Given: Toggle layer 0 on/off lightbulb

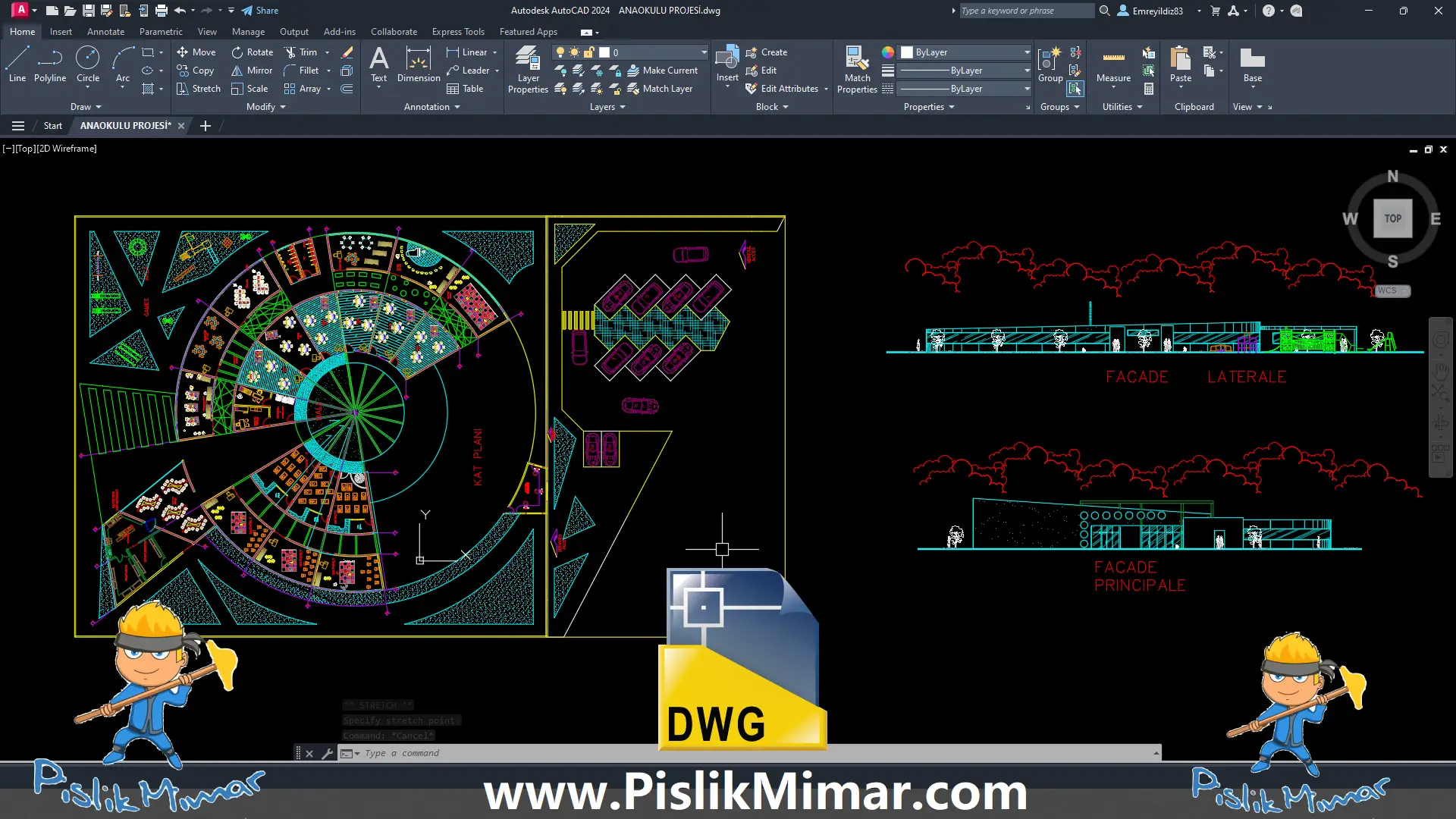Looking at the screenshot, I should point(560,52).
